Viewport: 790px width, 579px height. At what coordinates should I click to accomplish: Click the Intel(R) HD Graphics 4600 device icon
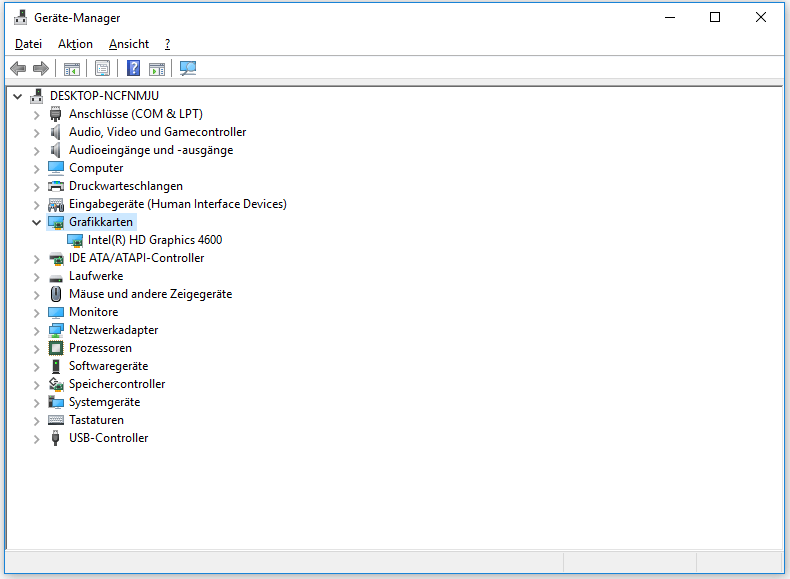(75, 240)
